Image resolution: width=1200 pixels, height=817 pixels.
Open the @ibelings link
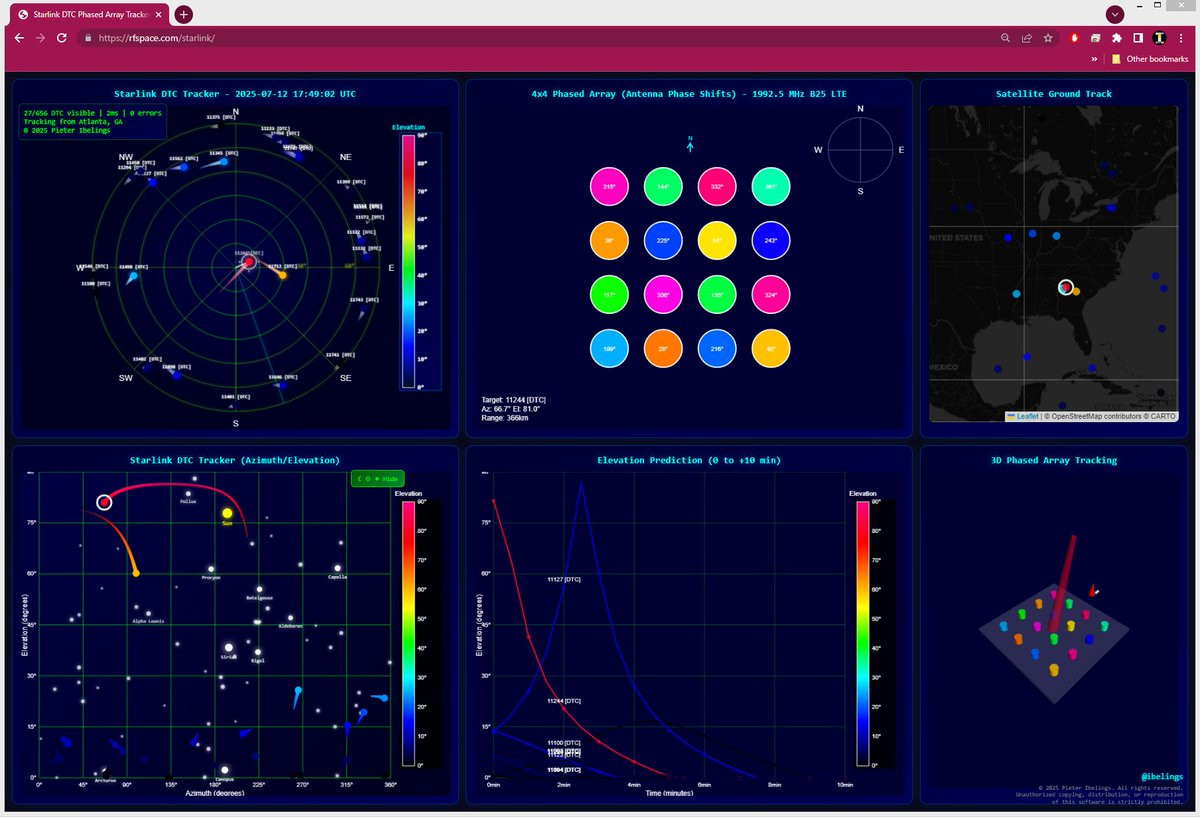1162,776
